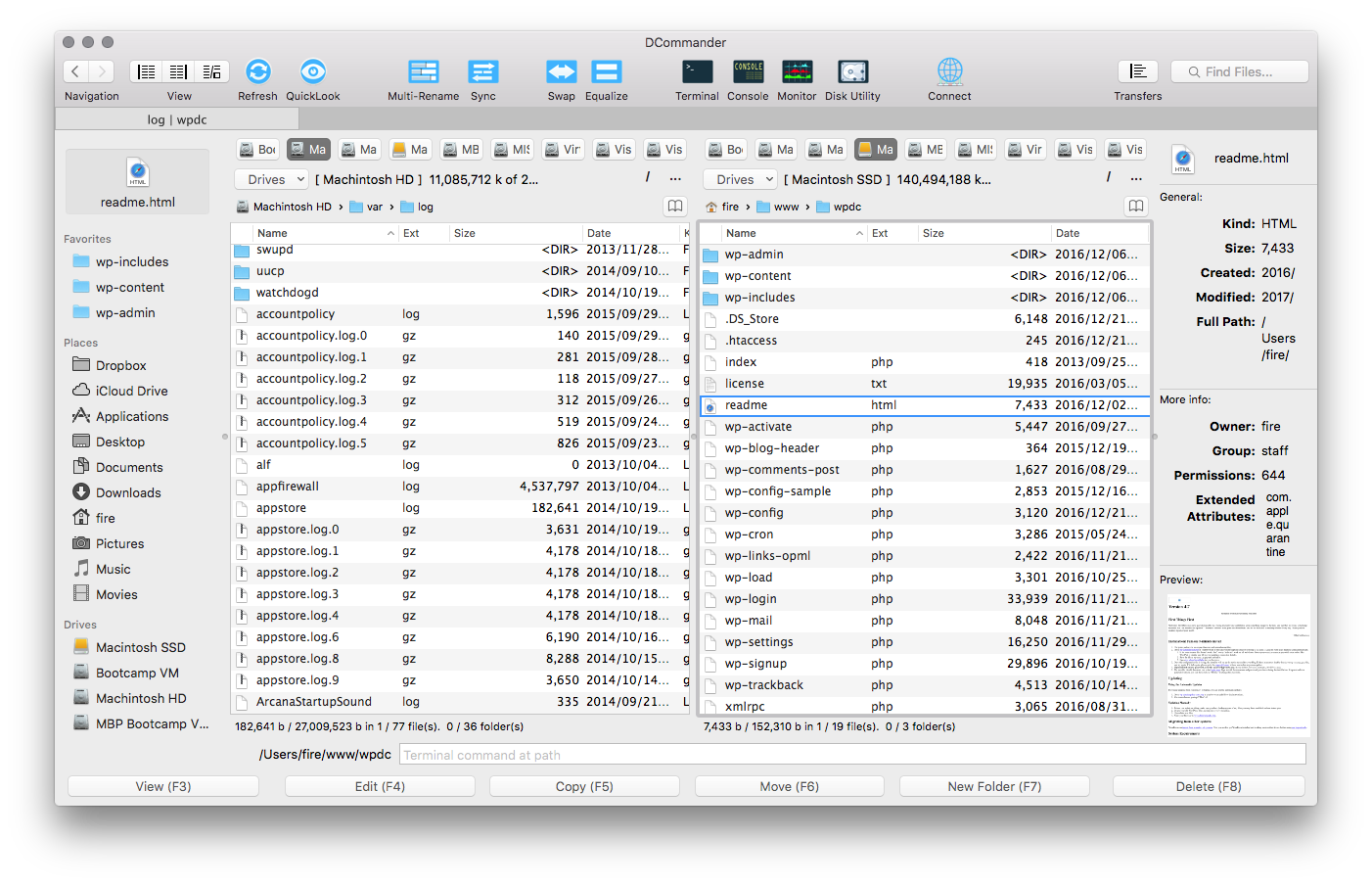Open Music in the sidebar
The image size is (1372, 884).
tap(114, 569)
